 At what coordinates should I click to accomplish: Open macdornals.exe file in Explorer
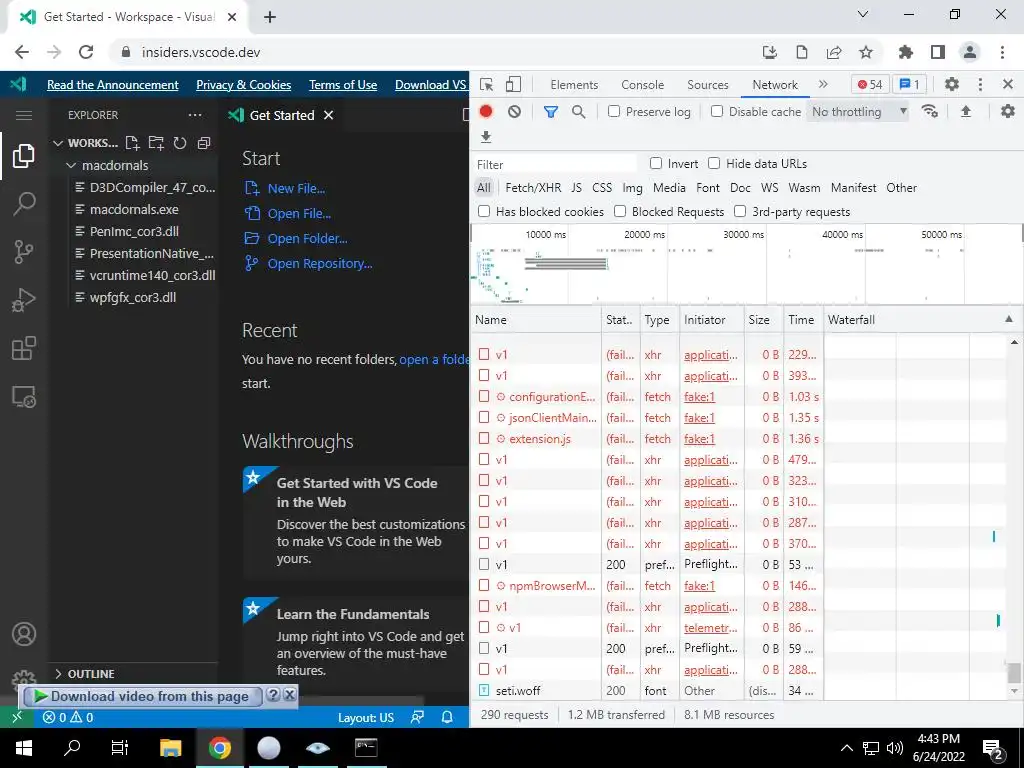tap(134, 209)
